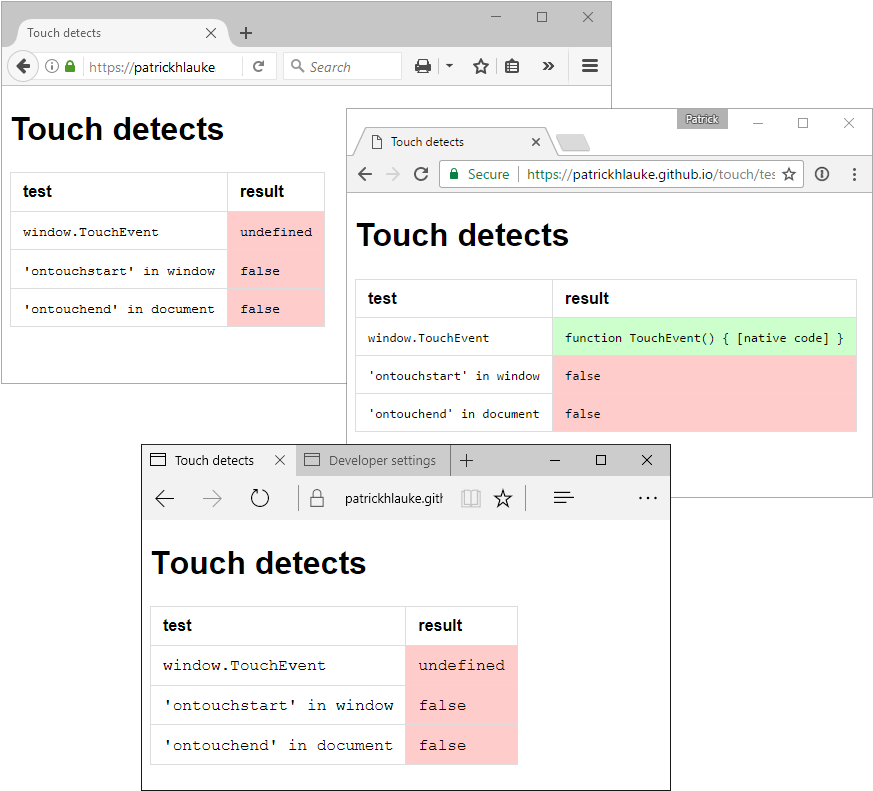Go forward in Chrome window
873x791 pixels.
(393, 174)
